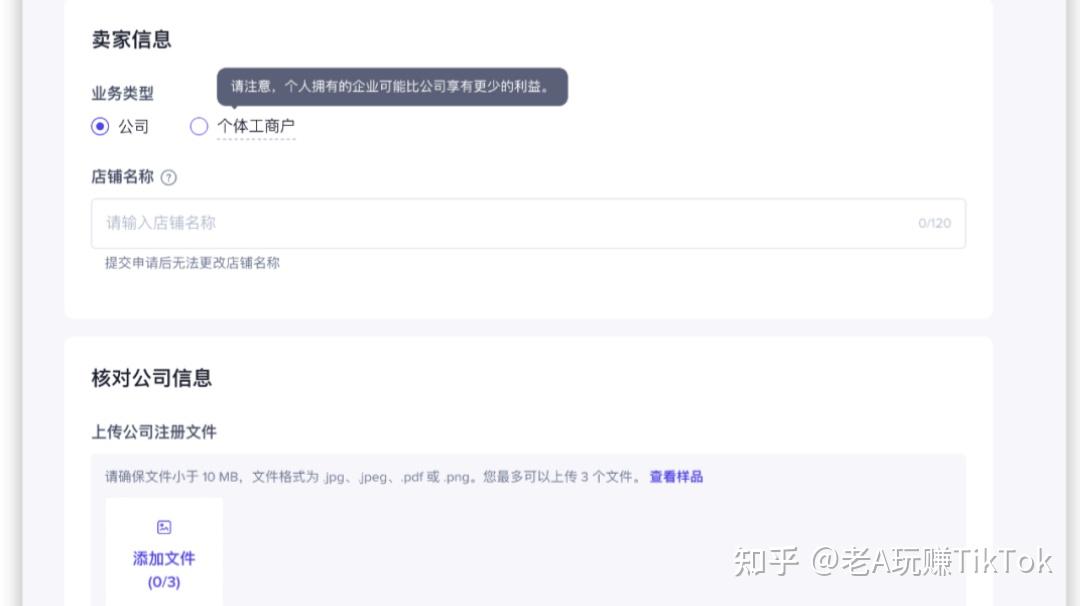Screen dimensions: 1080x606
Task: Click the tooltip about 个人拥有的企业
Action: pyautogui.click(x=393, y=87)
